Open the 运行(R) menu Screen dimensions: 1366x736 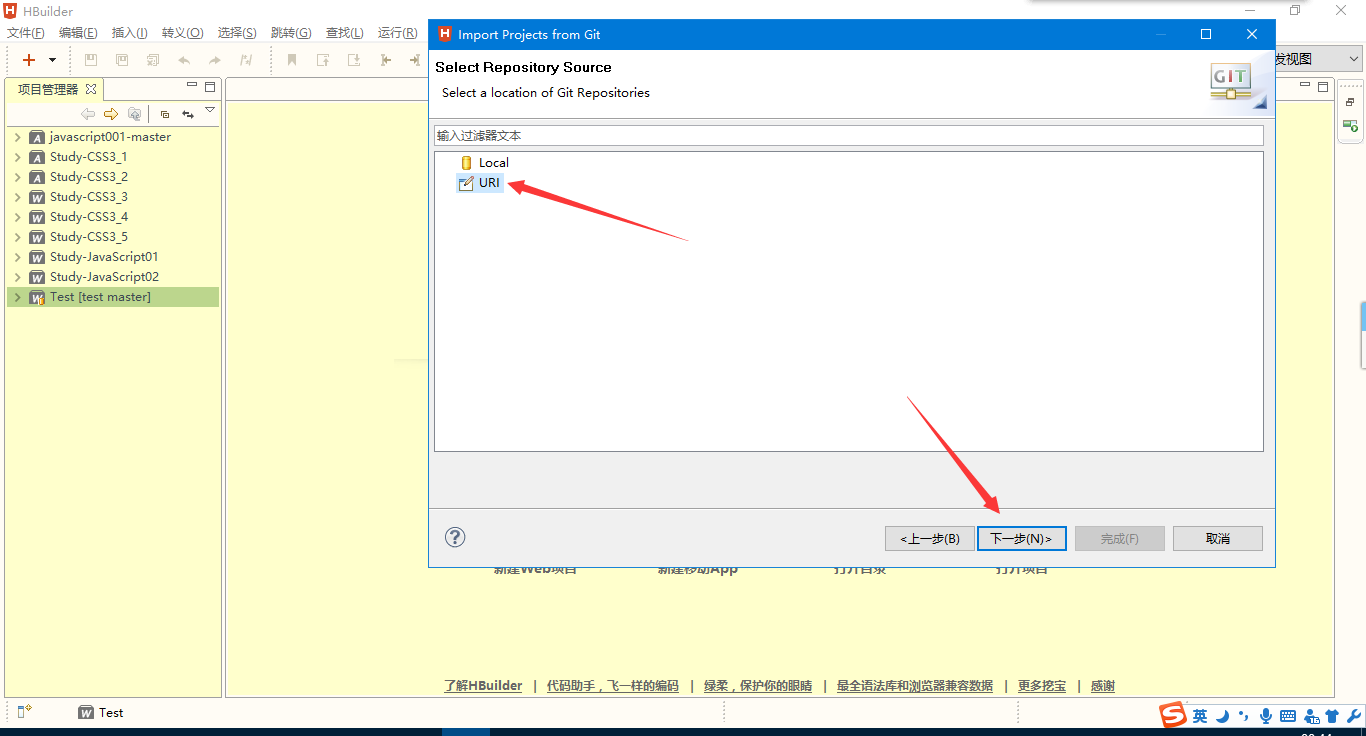(x=397, y=33)
